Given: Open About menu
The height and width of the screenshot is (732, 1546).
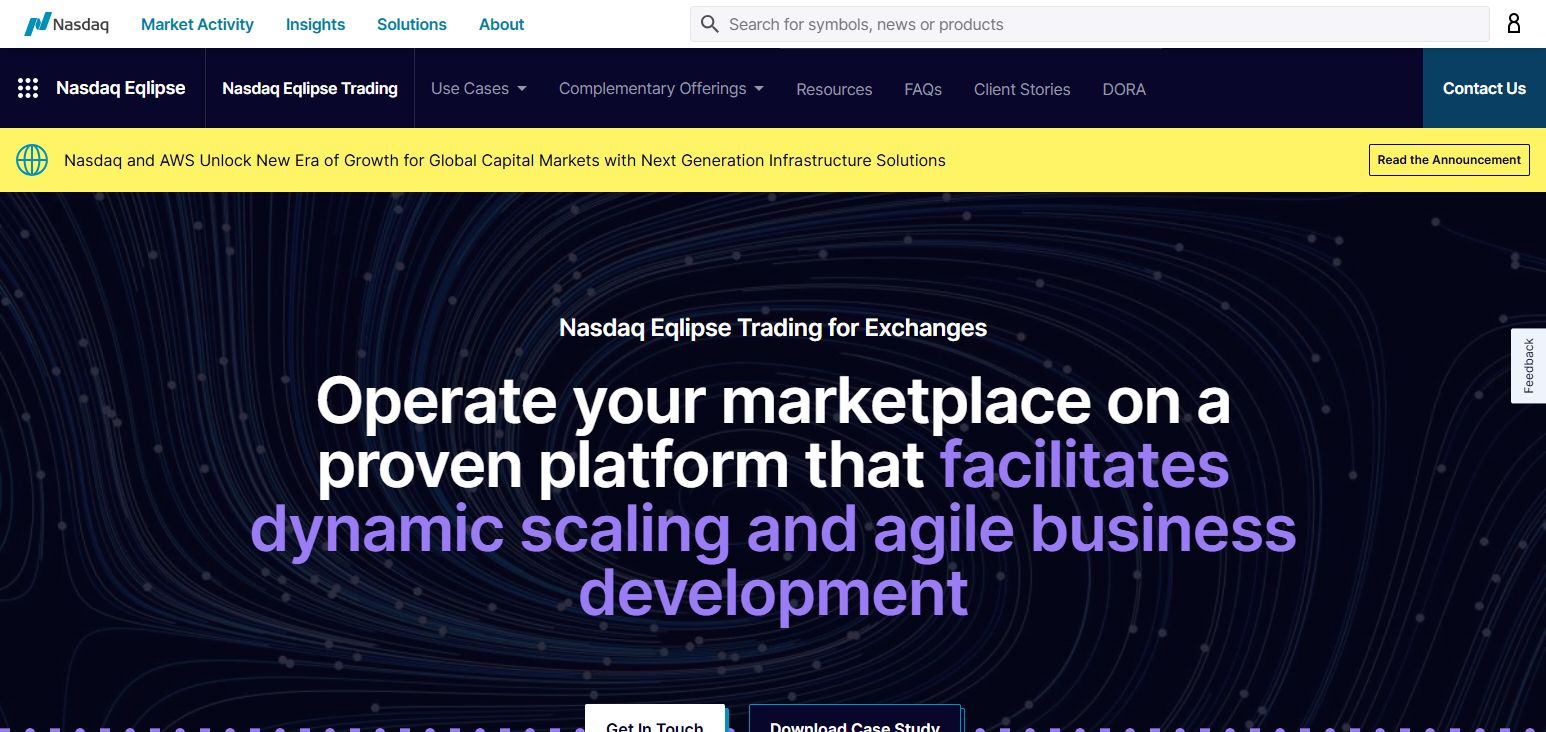Looking at the screenshot, I should 501,24.
